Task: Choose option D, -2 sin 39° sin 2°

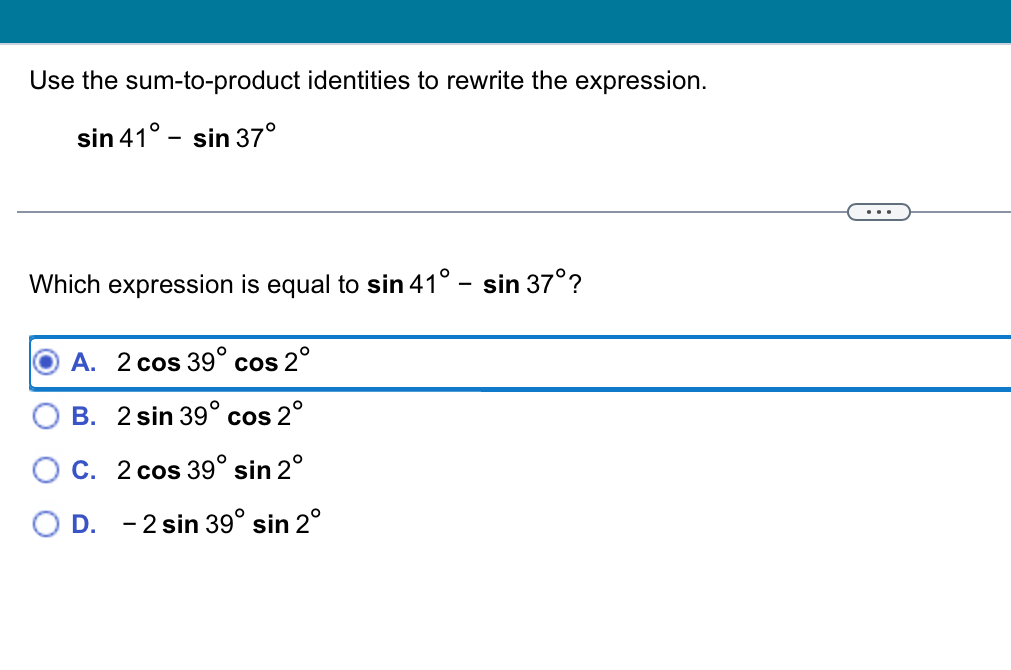Action: [220, 523]
